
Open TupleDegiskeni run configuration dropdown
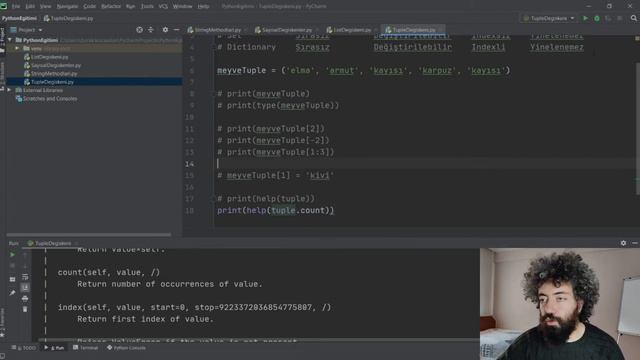click(549, 18)
